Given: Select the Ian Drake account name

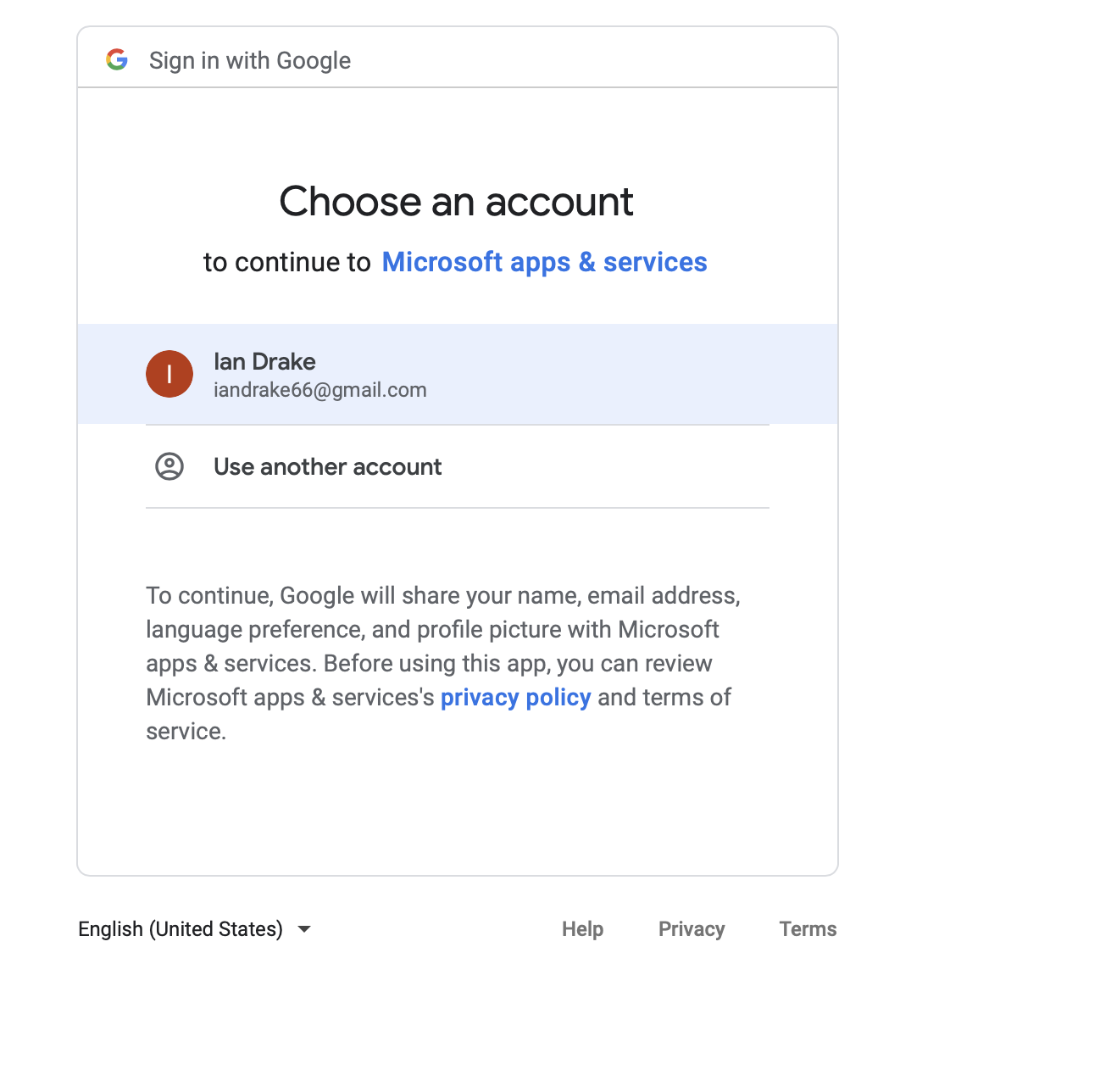Looking at the screenshot, I should pos(264,362).
